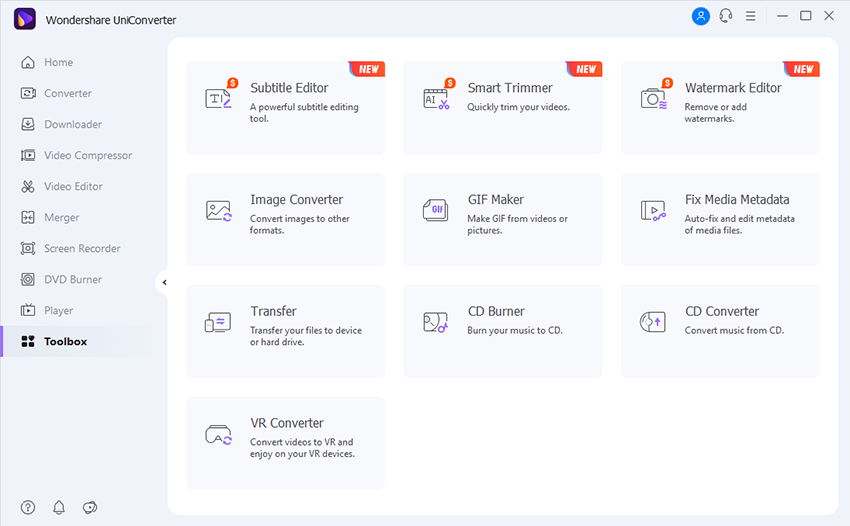The height and width of the screenshot is (526, 850).
Task: Click the GIF Maker icon
Action: tap(436, 210)
